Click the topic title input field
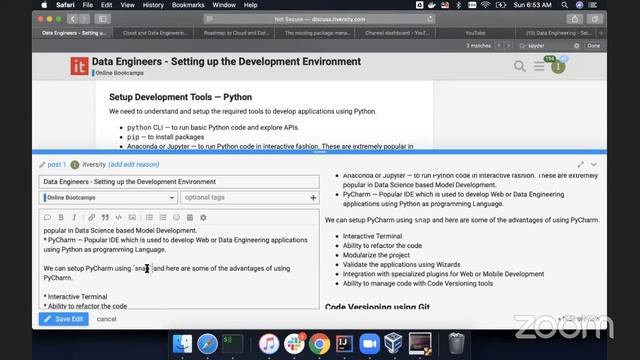Viewport: 640px width, 360px height. 179,182
